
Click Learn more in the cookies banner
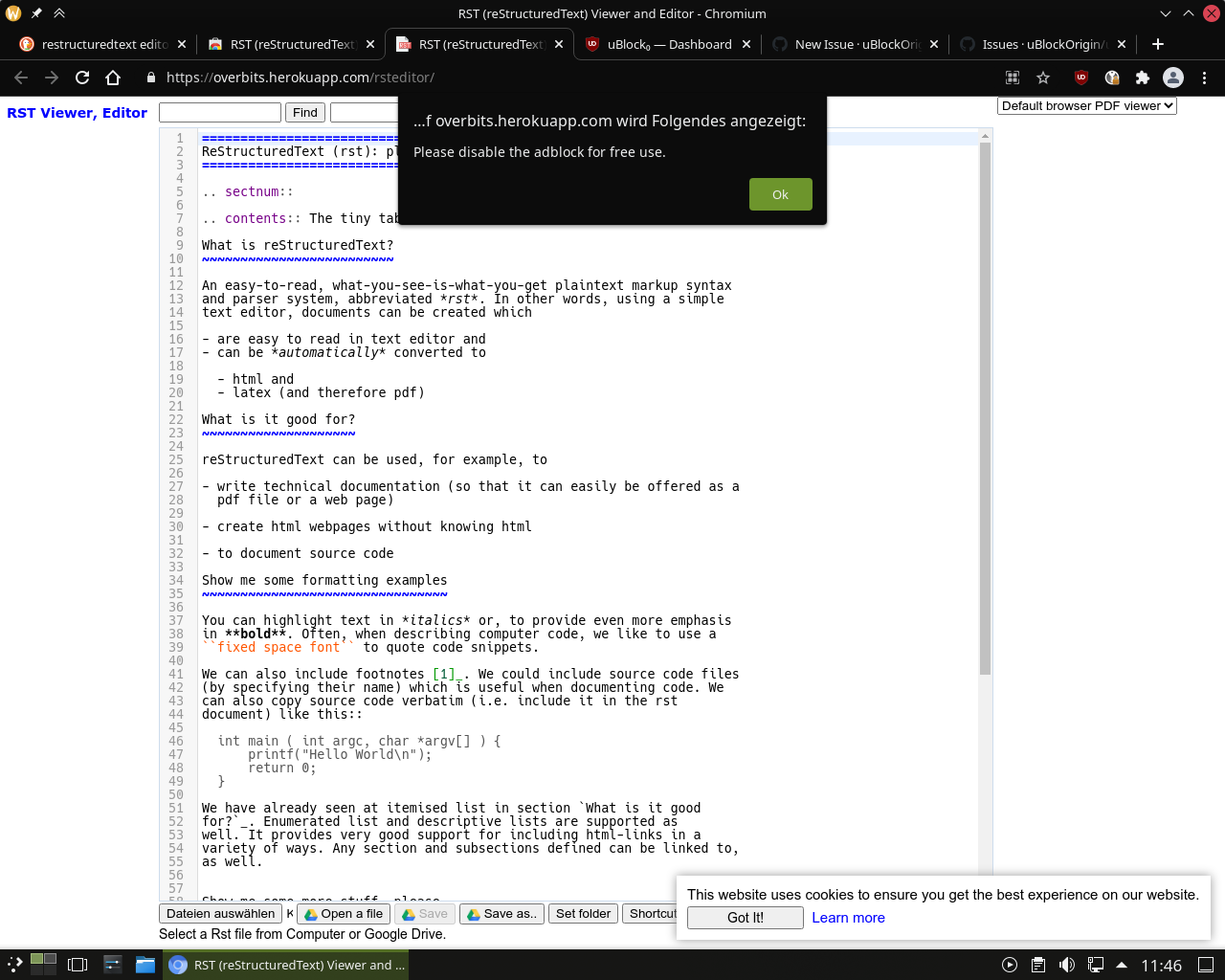848,918
